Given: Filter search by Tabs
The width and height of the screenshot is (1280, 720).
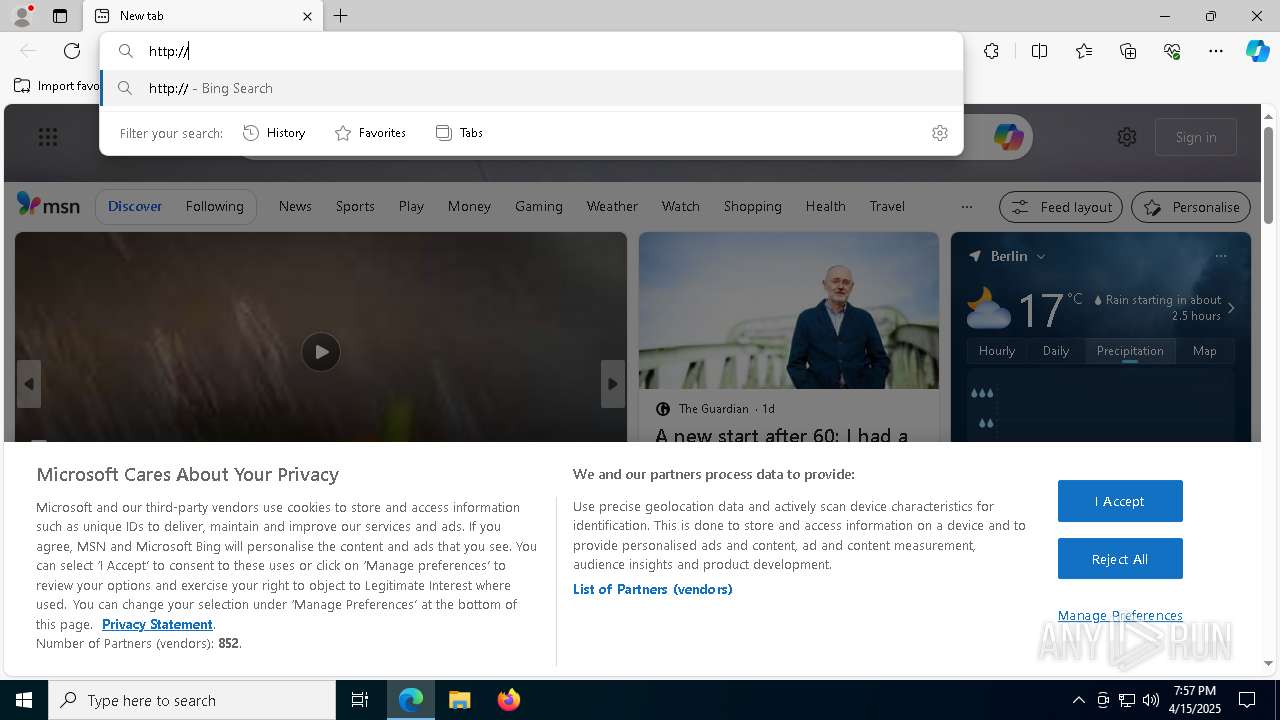Looking at the screenshot, I should pyautogui.click(x=459, y=133).
